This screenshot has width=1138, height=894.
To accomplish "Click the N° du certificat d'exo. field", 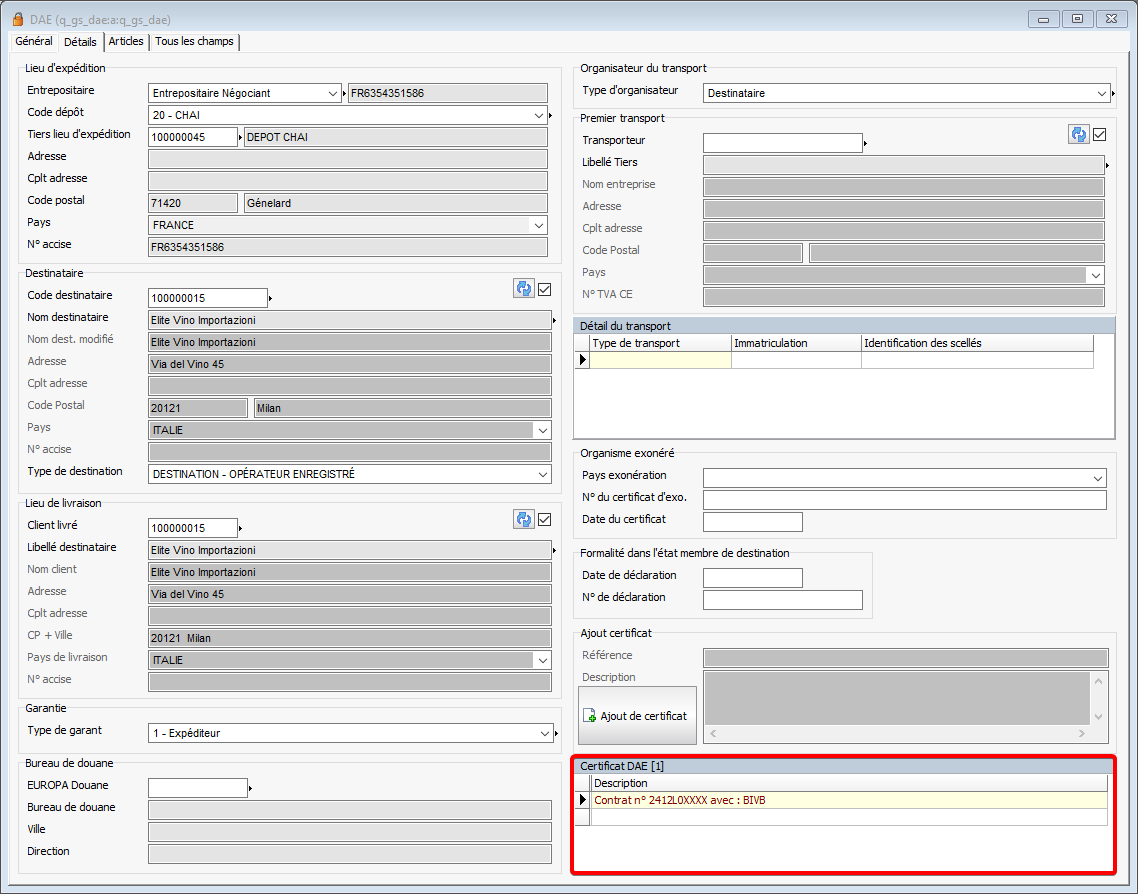I will (904, 500).
